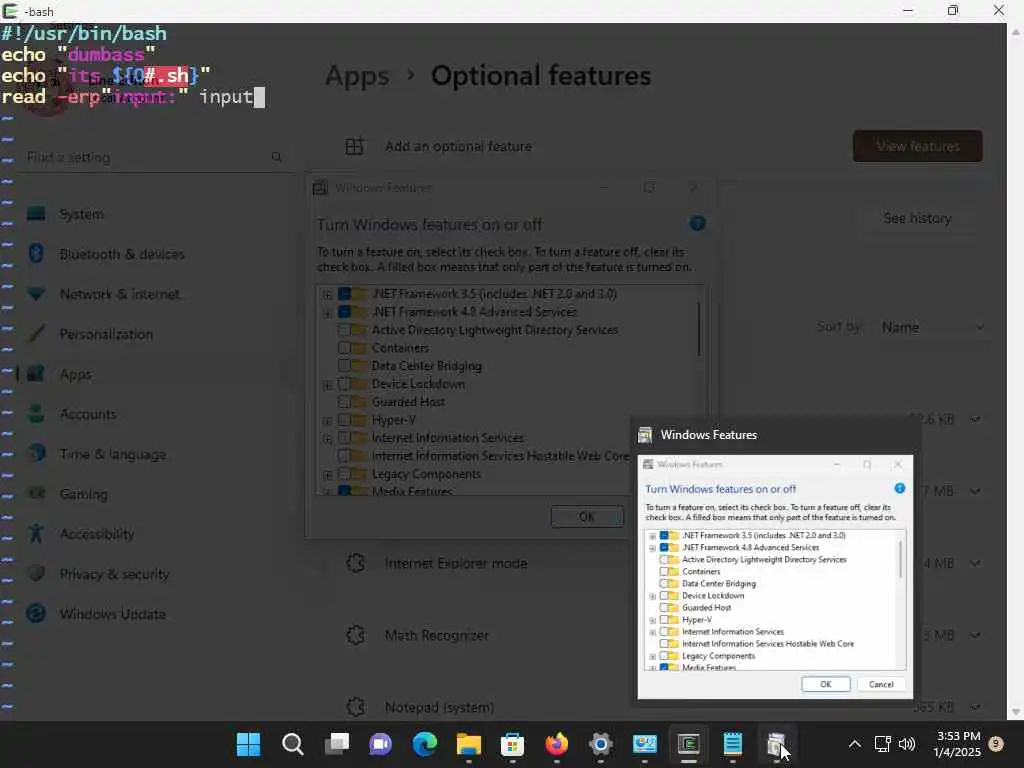Image resolution: width=1024 pixels, height=768 pixels.
Task: Click the "#!/usr/bin/bash" line in the terminal
Action: click(84, 33)
